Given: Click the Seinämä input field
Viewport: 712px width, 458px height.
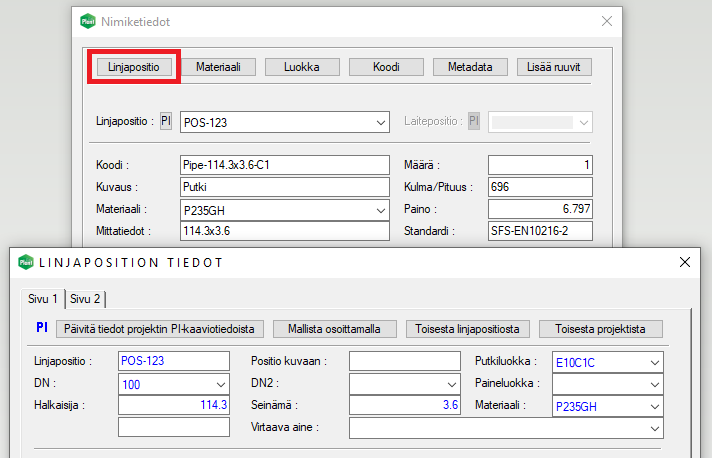Looking at the screenshot, I should tap(403, 405).
